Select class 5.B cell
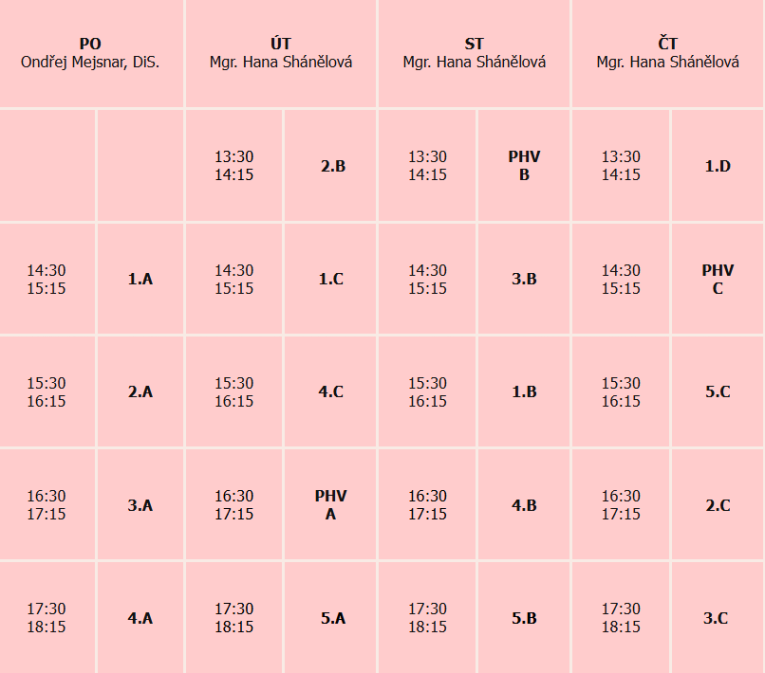Viewport: 765px width, 673px height. (524, 618)
